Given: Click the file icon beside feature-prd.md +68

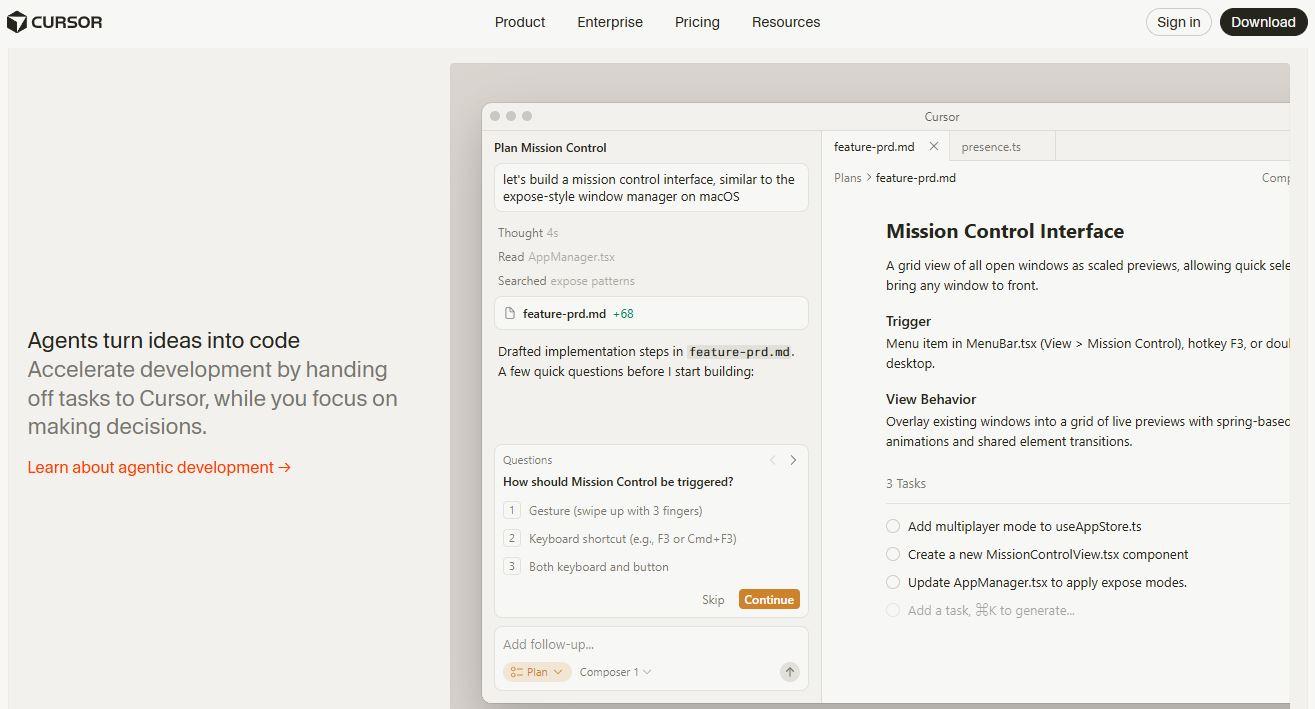Looking at the screenshot, I should click(x=510, y=313).
